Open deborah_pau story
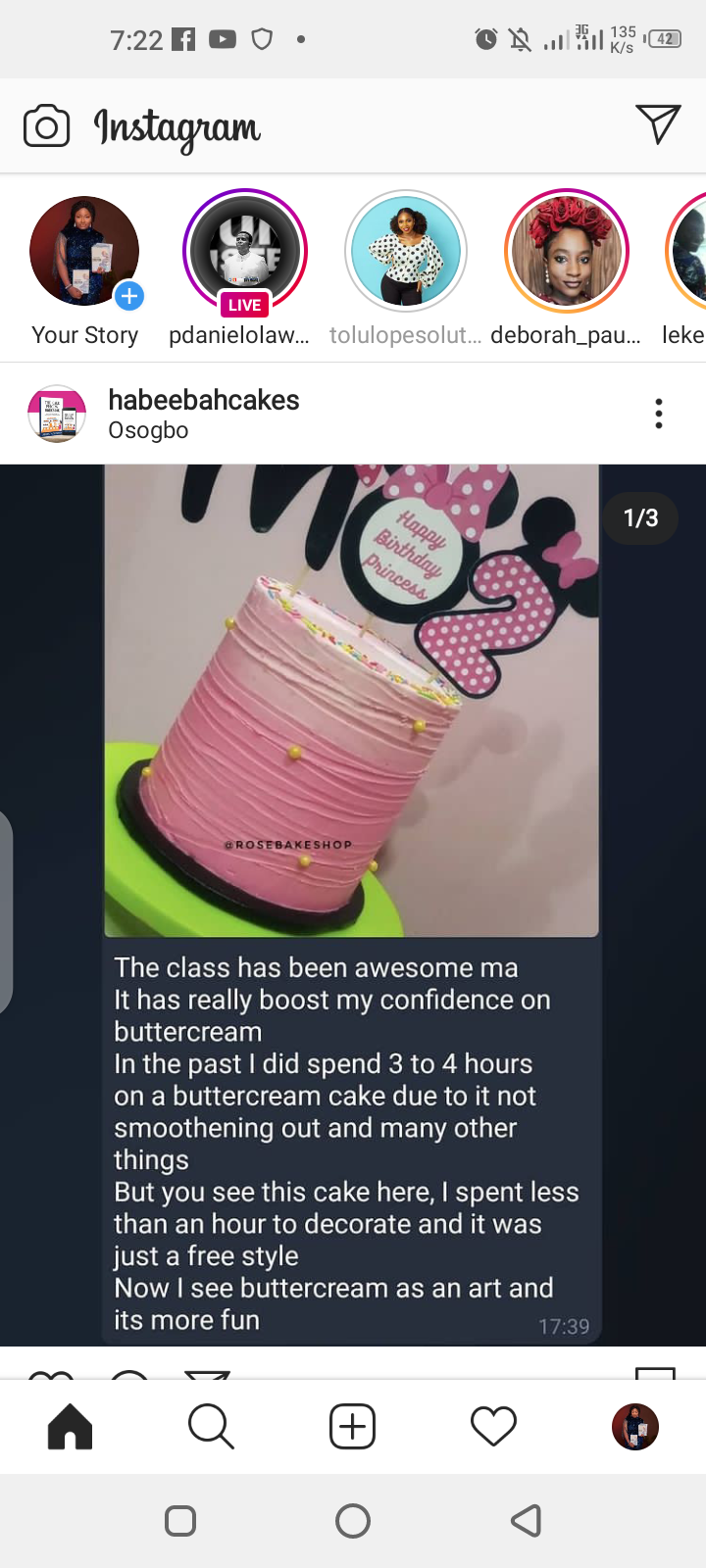Viewport: 706px width, 1568px height. point(566,252)
